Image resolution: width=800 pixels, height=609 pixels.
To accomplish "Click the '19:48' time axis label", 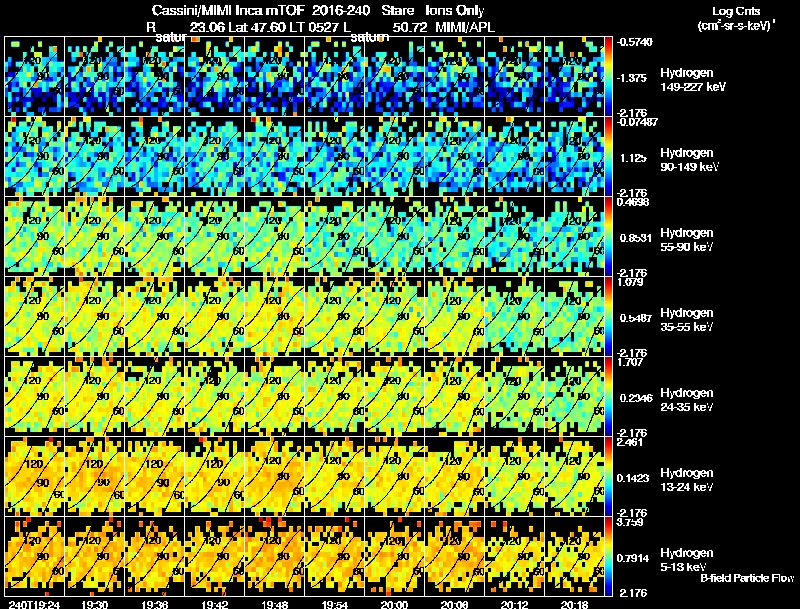I will click(274, 604).
